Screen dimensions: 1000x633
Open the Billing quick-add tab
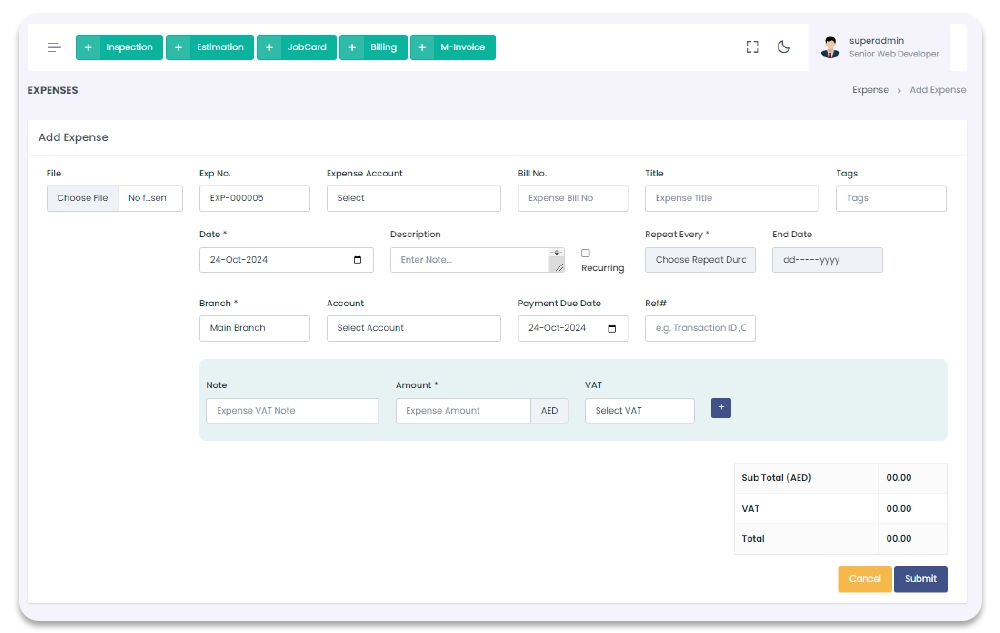[373, 47]
